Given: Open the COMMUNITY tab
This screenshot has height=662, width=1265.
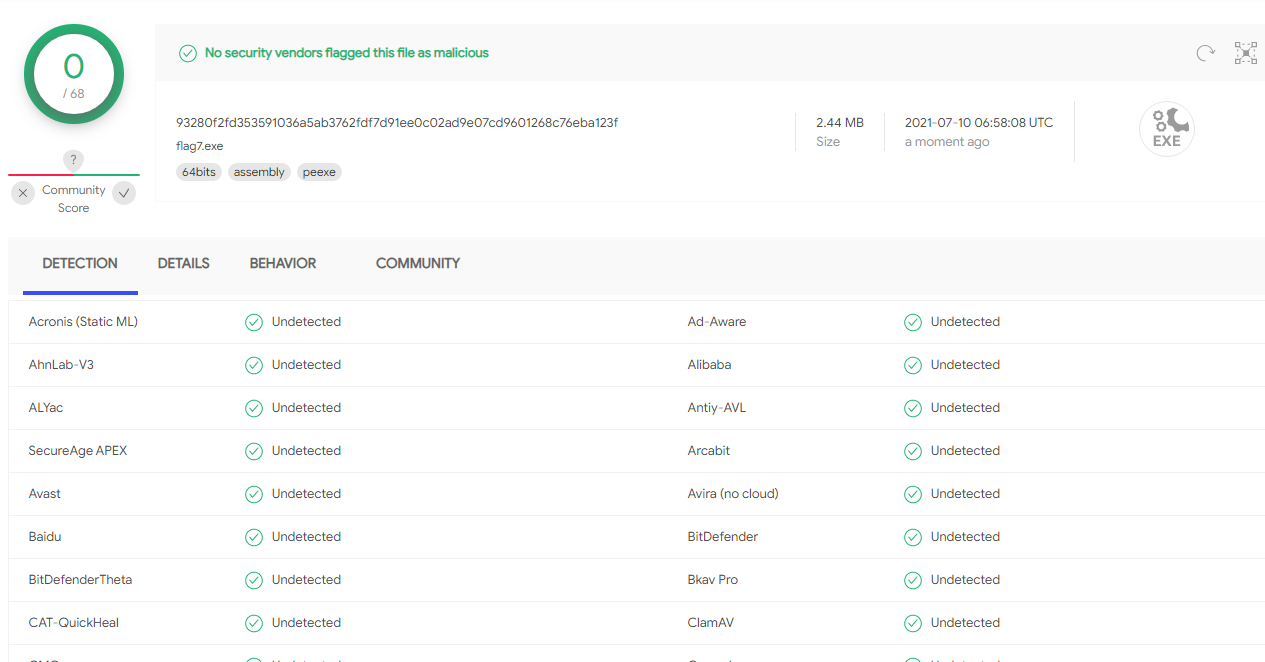Looking at the screenshot, I should point(418,264).
